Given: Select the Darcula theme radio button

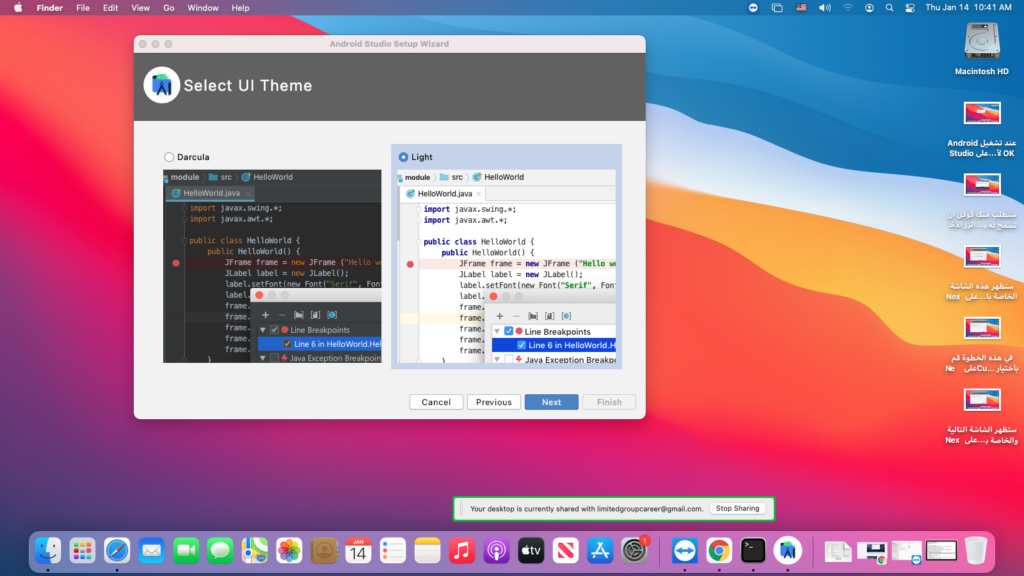Looking at the screenshot, I should (169, 157).
